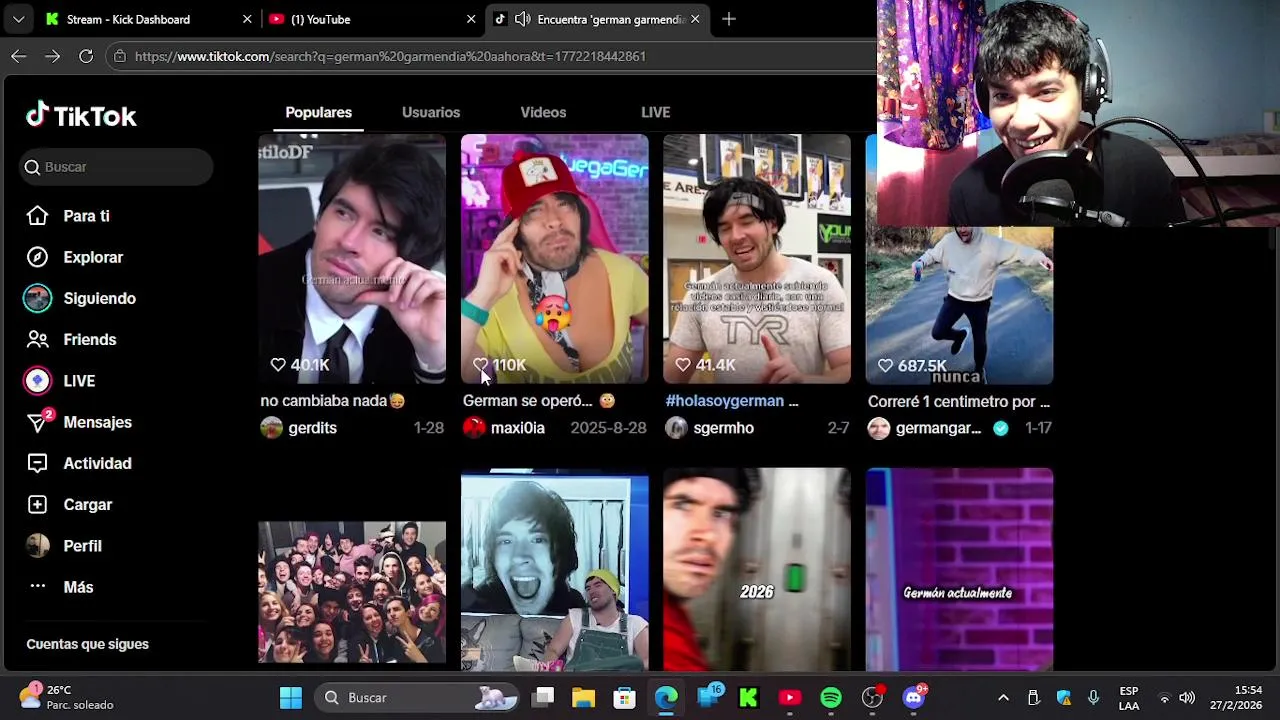This screenshot has width=1280, height=720.
Task: Open the #holasoygerman video thumbnail
Action: click(x=757, y=259)
